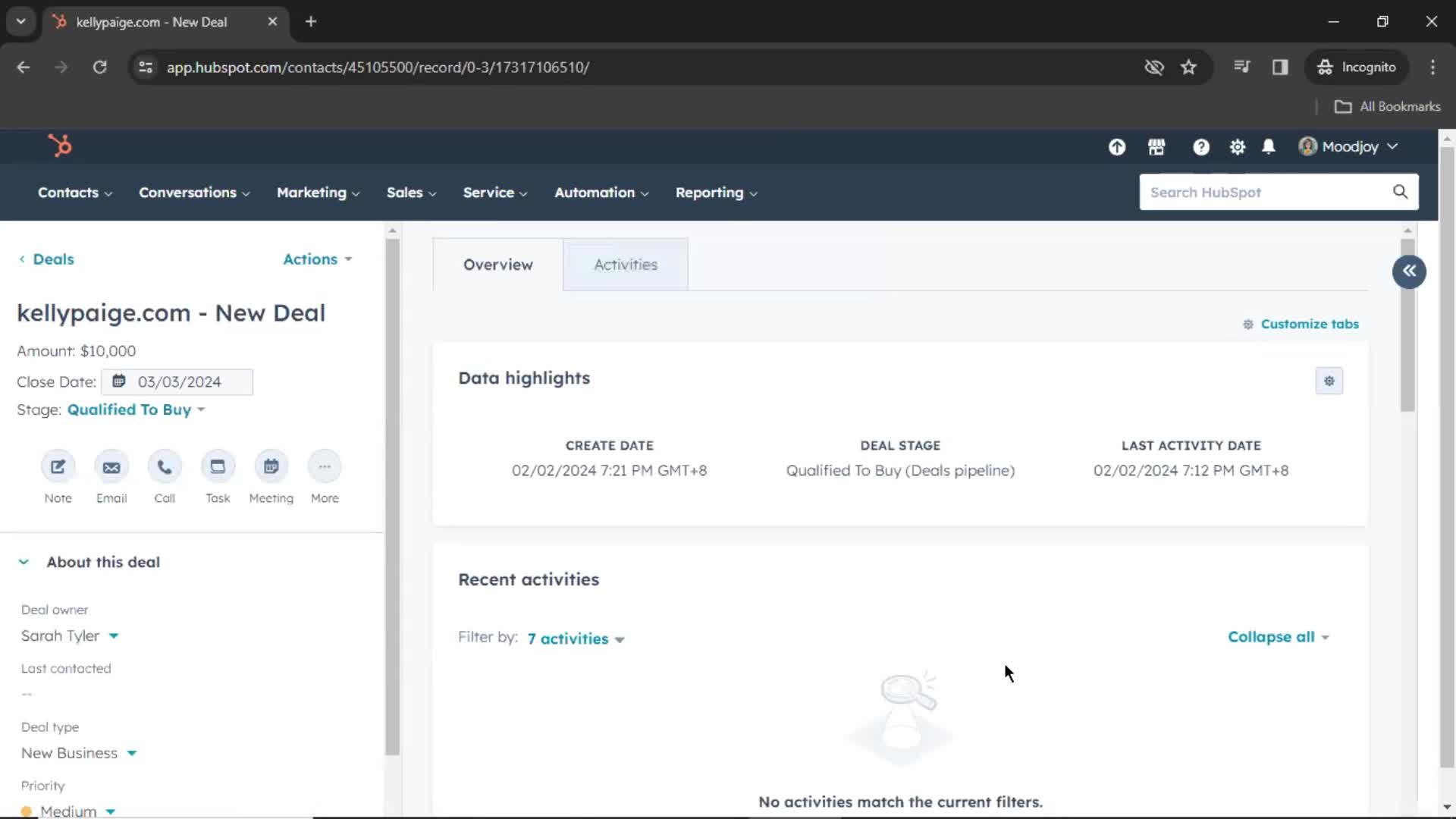The image size is (1456, 819).
Task: Click the main content vertical scrollbar
Action: [x=1407, y=326]
